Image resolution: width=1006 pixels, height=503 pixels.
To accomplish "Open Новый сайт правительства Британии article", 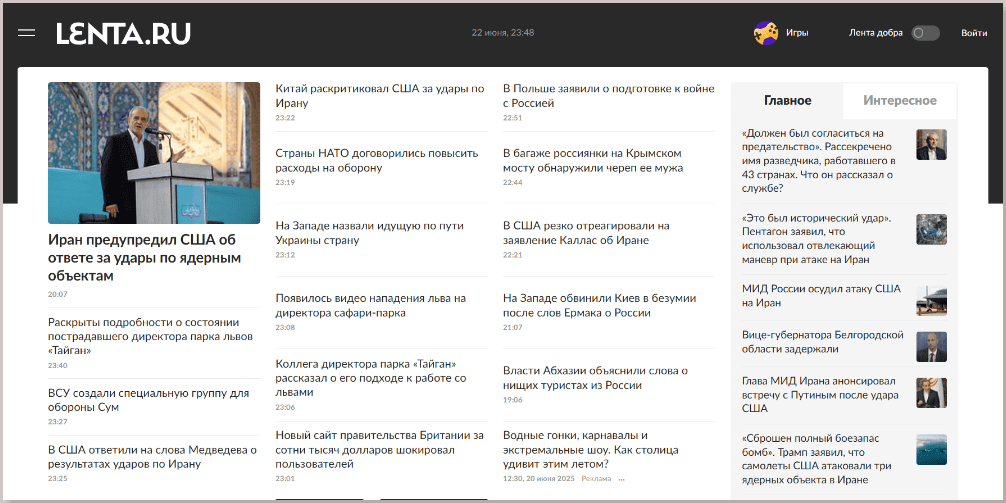I will pos(379,449).
